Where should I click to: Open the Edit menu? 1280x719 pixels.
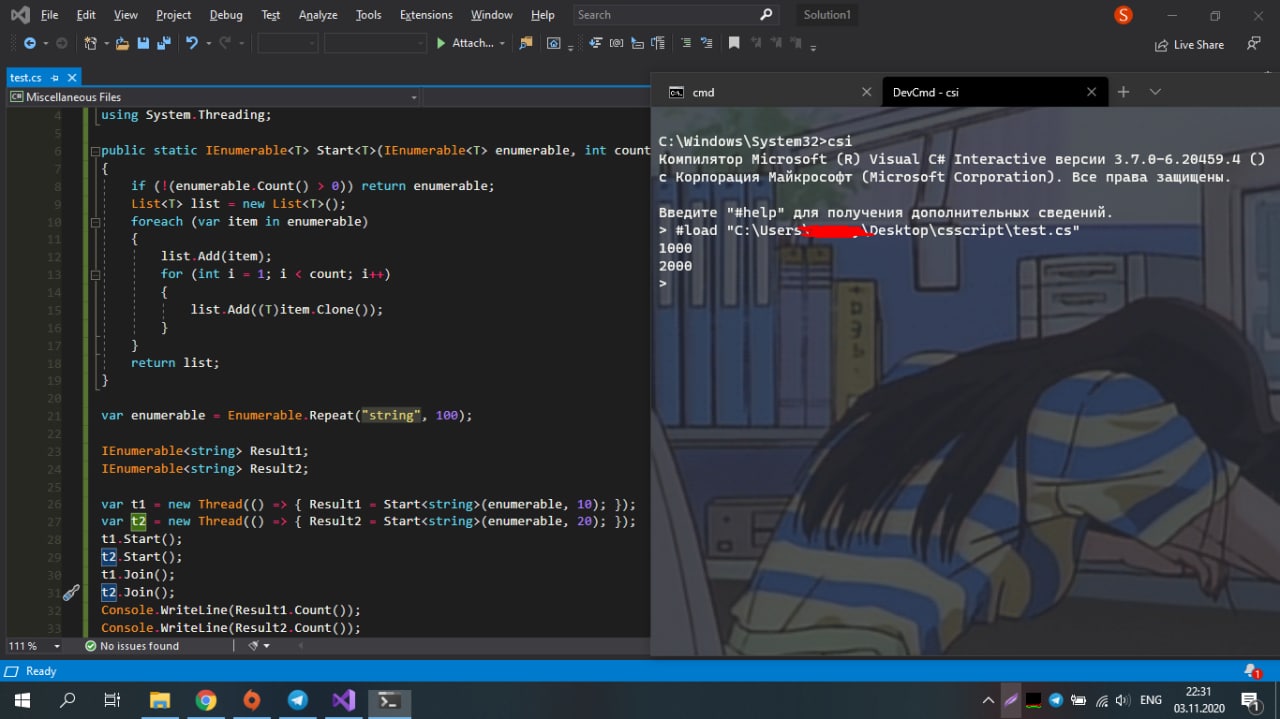(x=86, y=15)
